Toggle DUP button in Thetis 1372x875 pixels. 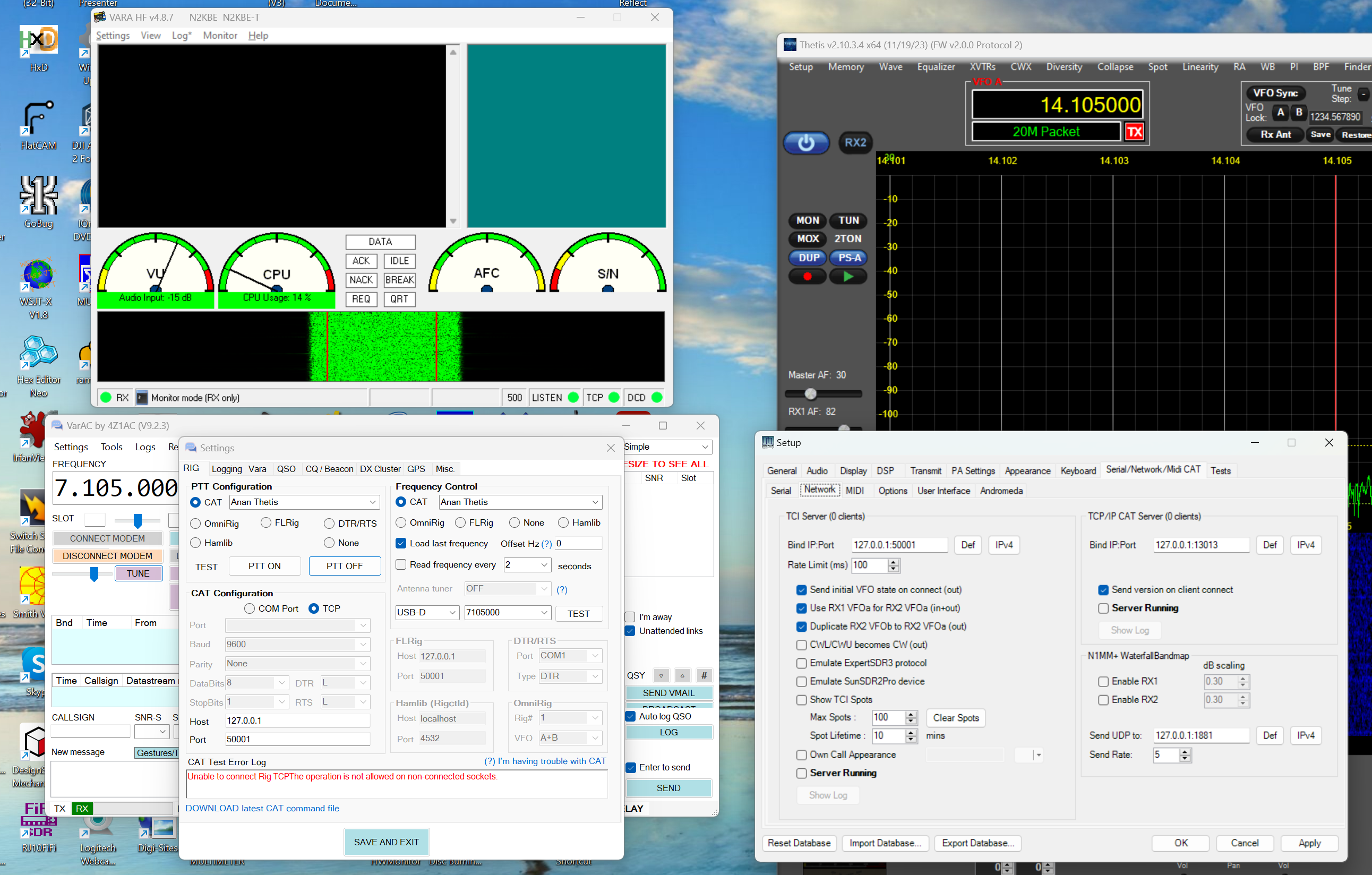pos(807,258)
